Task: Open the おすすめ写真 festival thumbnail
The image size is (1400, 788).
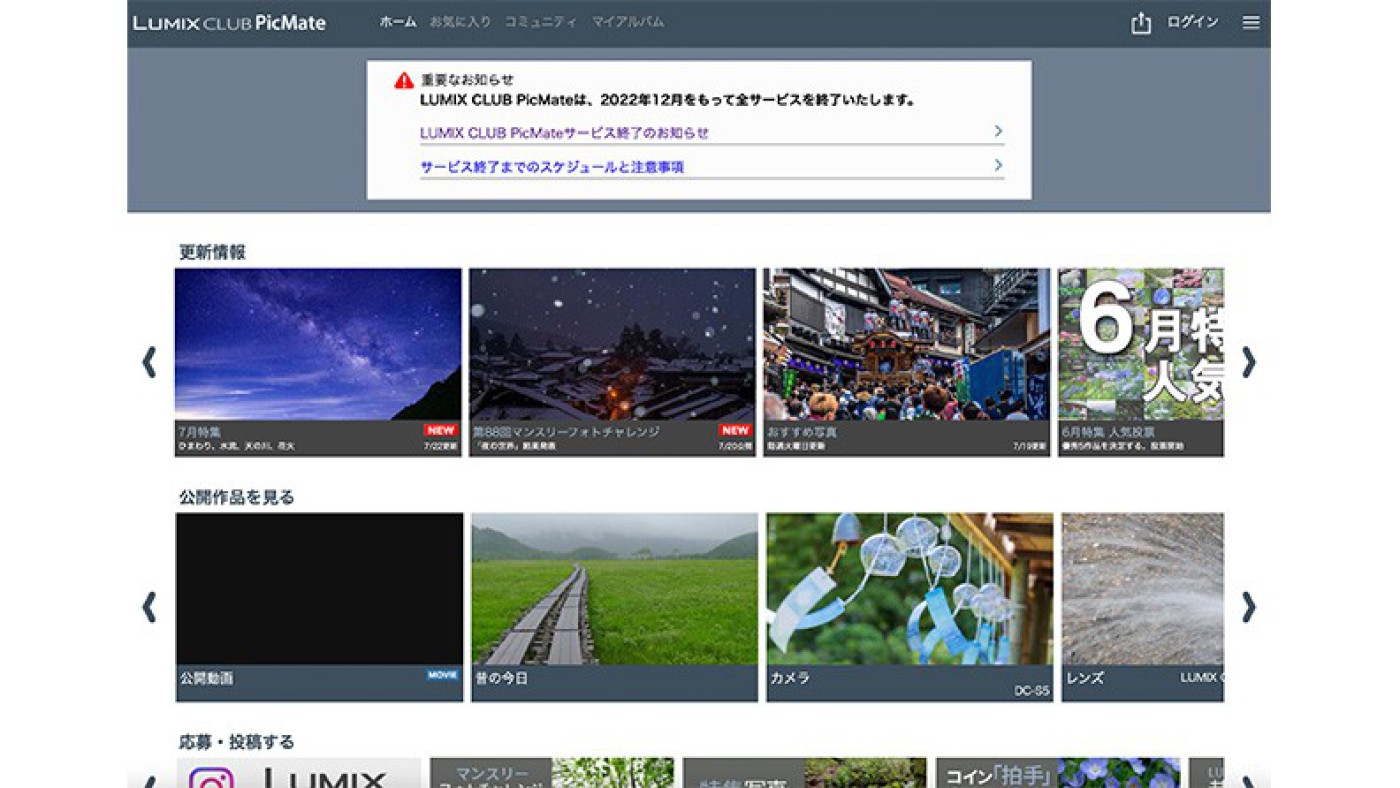Action: click(907, 344)
